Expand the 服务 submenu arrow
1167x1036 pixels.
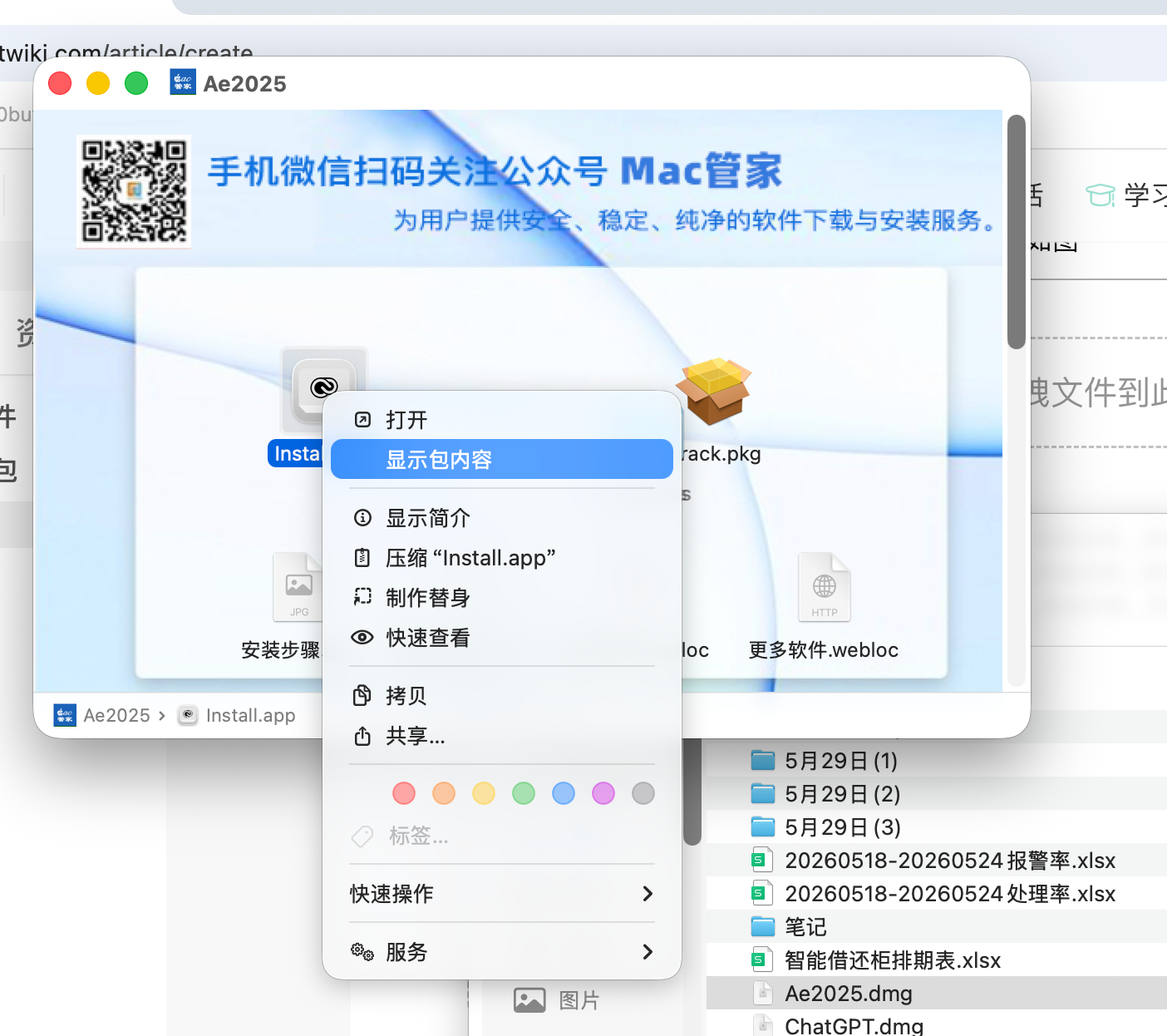648,952
